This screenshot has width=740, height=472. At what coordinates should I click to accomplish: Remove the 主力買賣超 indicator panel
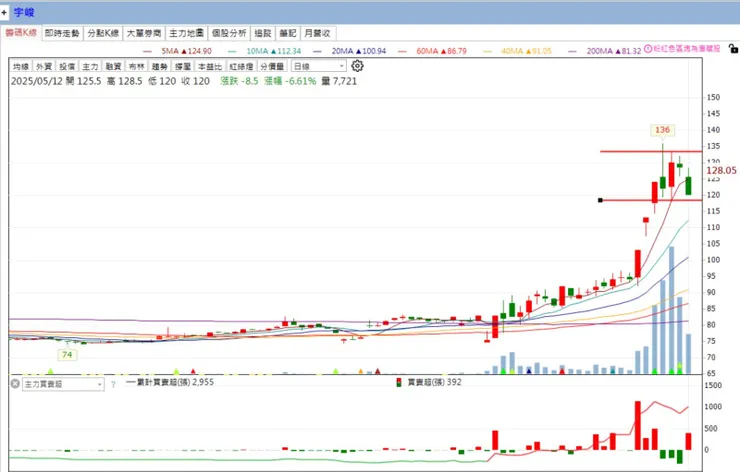[x=15, y=384]
